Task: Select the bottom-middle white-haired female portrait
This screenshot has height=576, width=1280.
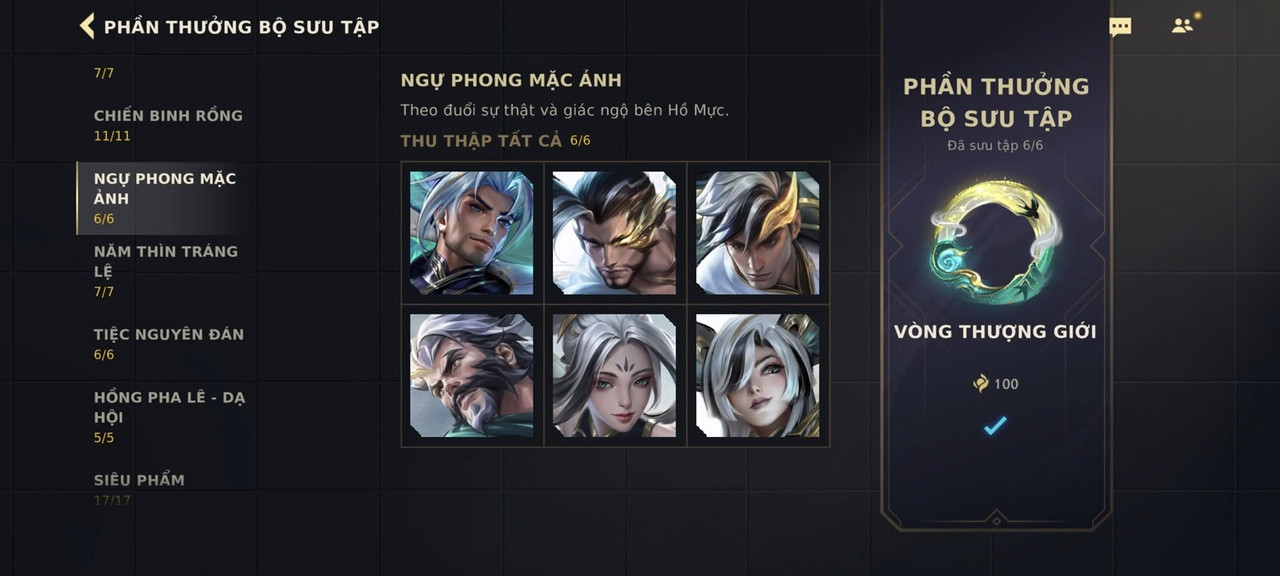Action: 614,376
